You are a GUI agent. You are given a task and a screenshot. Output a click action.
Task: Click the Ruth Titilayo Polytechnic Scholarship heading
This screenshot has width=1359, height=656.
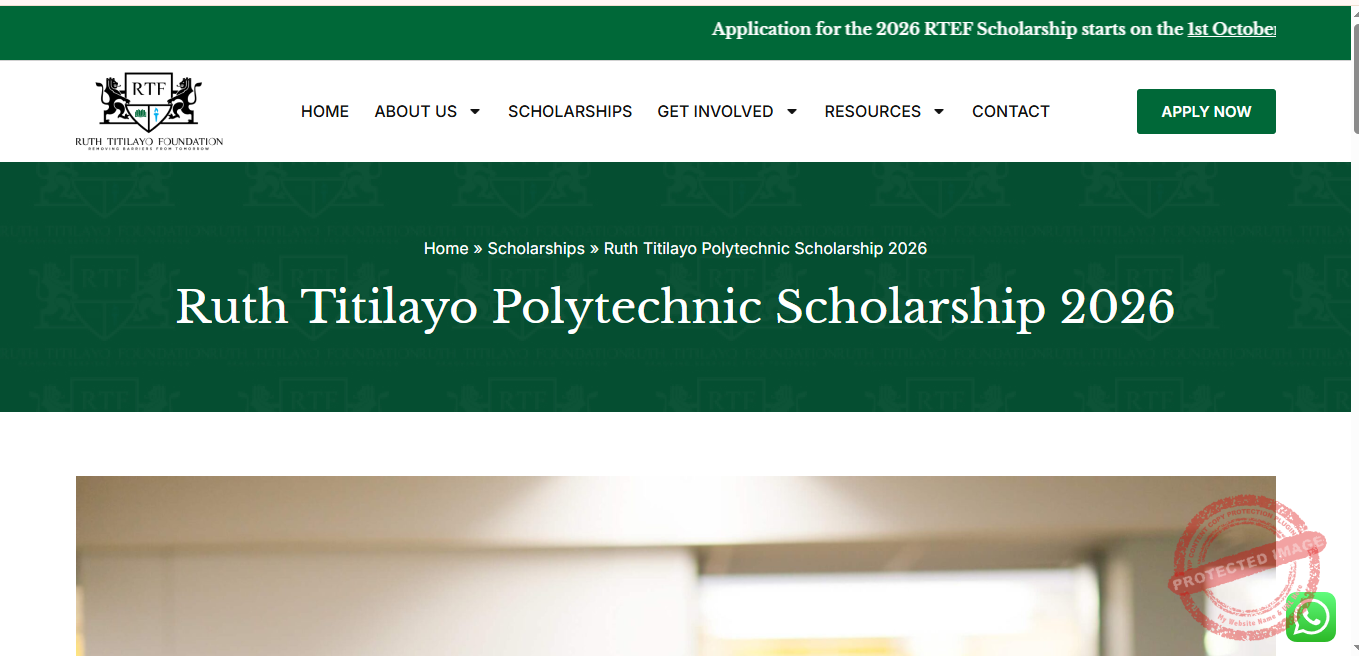[675, 307]
